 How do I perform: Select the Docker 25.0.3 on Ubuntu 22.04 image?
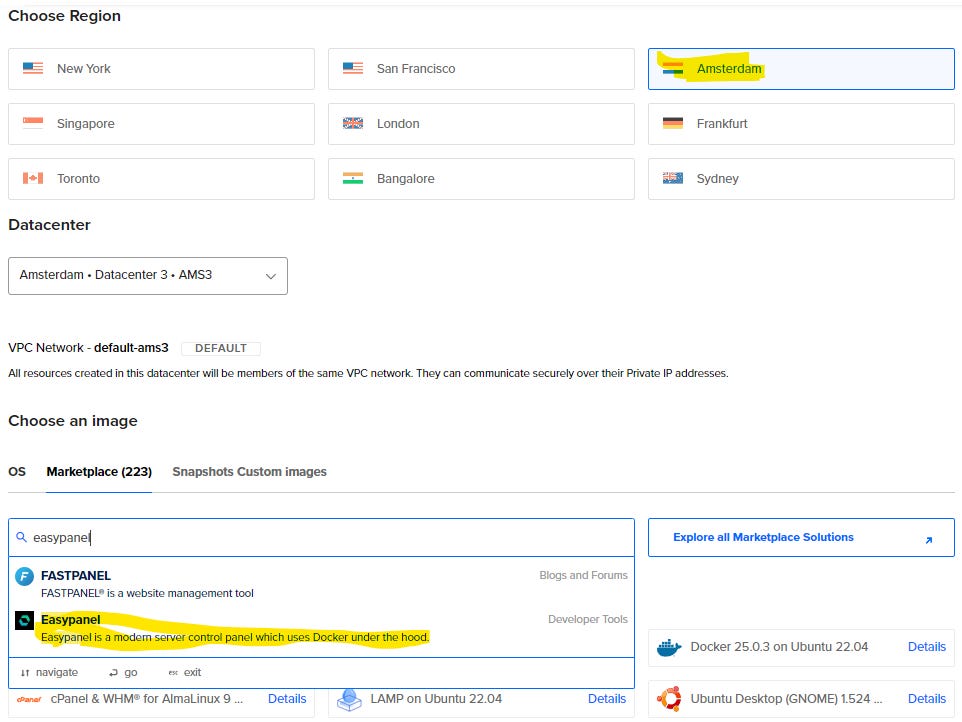(x=801, y=647)
